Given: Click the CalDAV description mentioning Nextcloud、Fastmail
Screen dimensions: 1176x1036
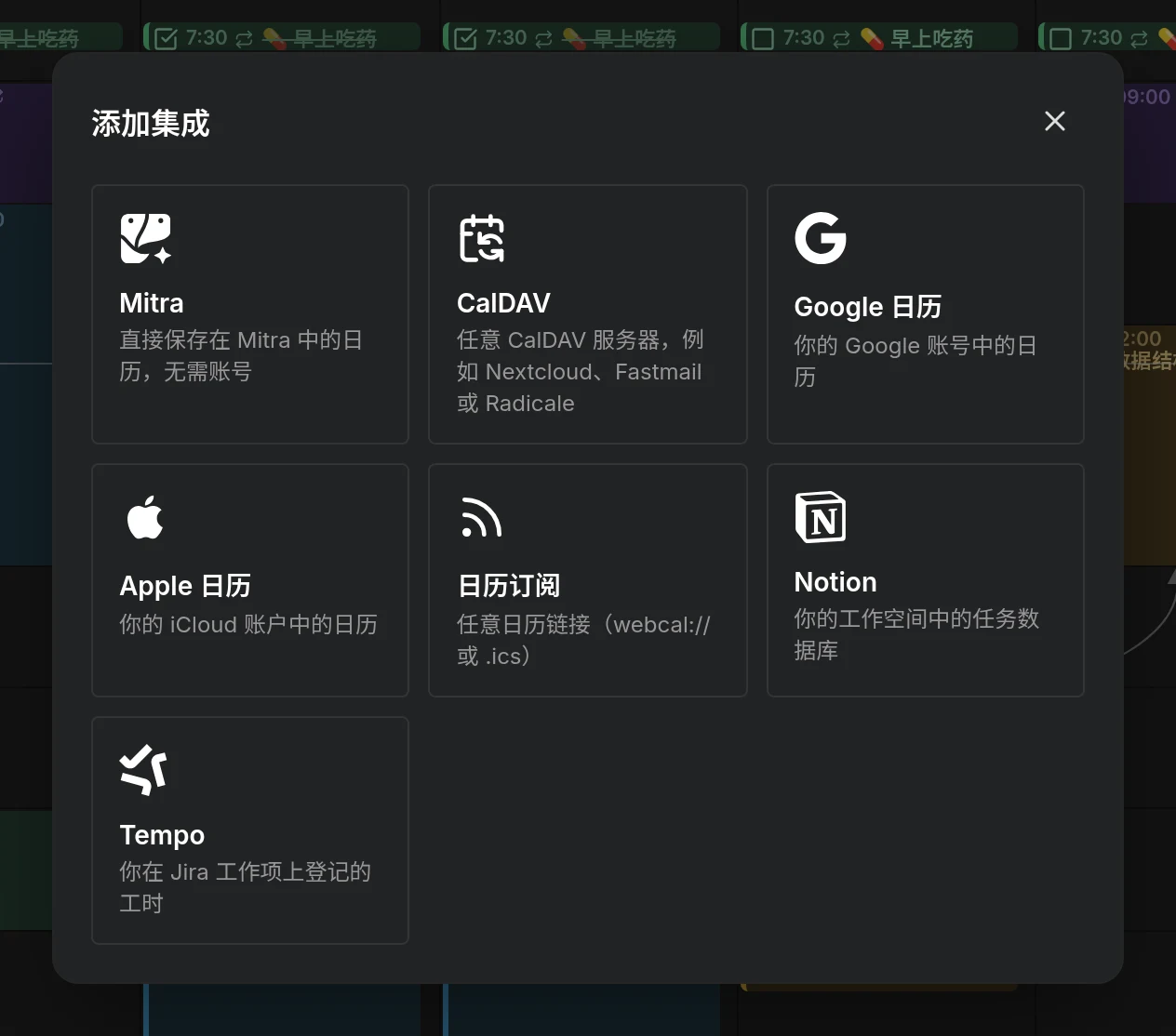Looking at the screenshot, I should click(x=581, y=372).
